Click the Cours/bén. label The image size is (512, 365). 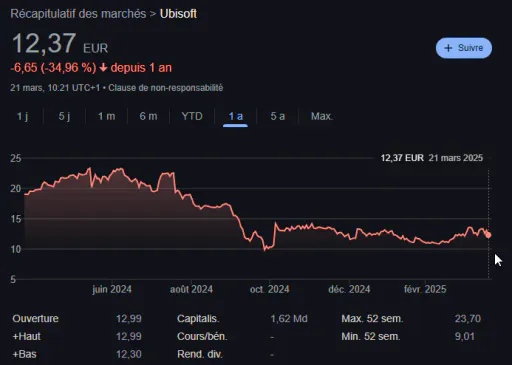pyautogui.click(x=202, y=336)
